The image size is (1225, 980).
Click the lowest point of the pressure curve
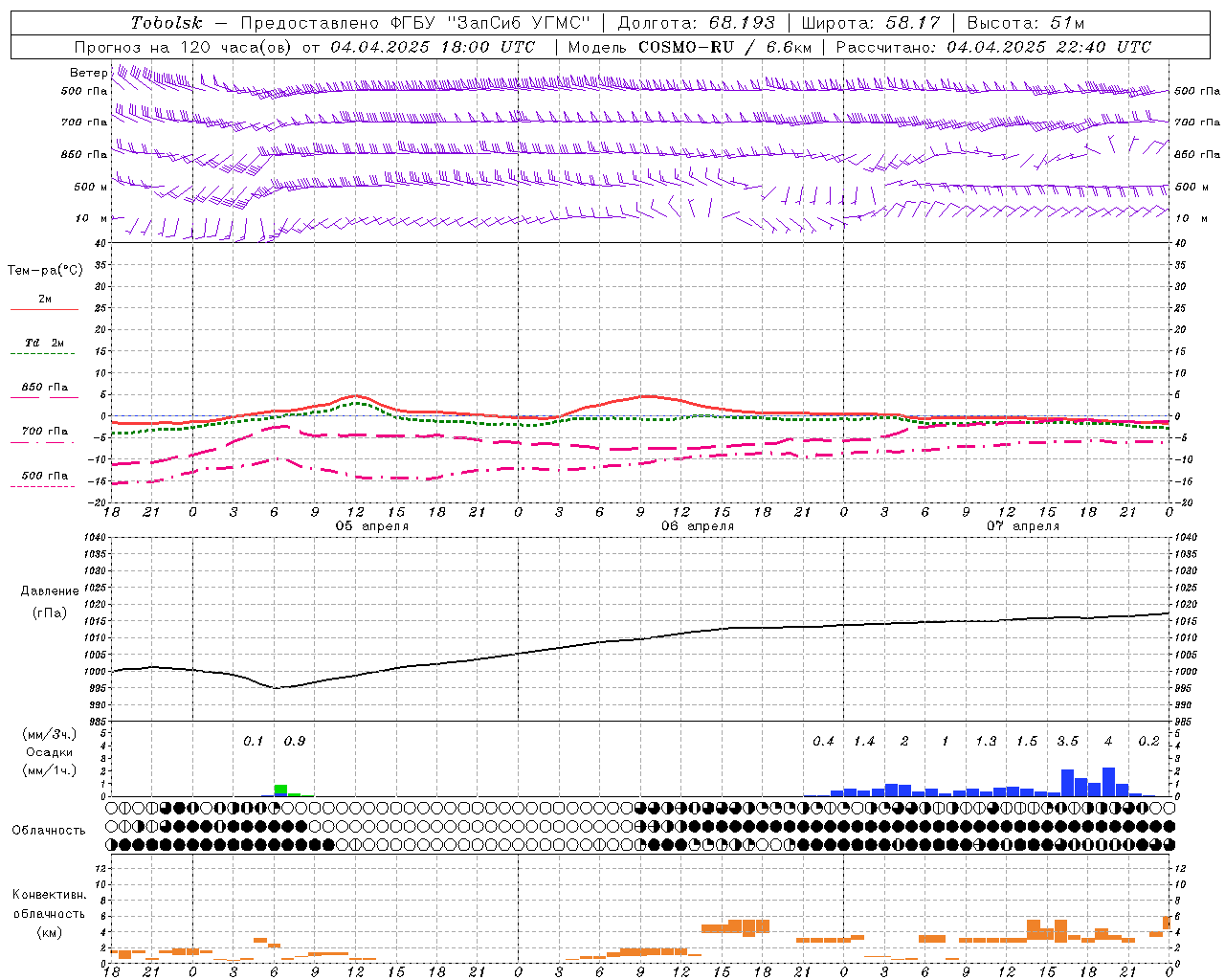[x=276, y=687]
